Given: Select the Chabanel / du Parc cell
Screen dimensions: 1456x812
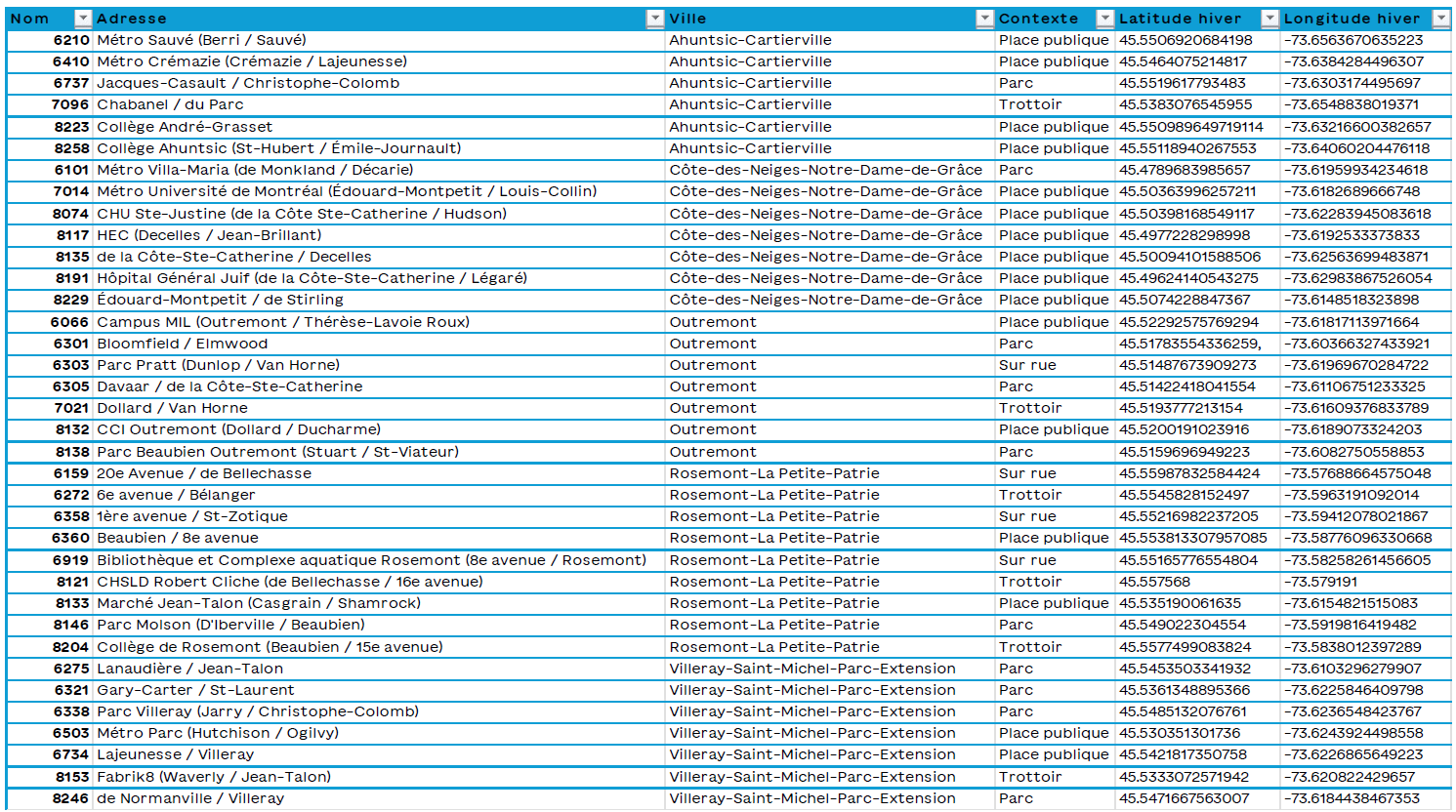Looking at the screenshot, I should coord(379,104).
